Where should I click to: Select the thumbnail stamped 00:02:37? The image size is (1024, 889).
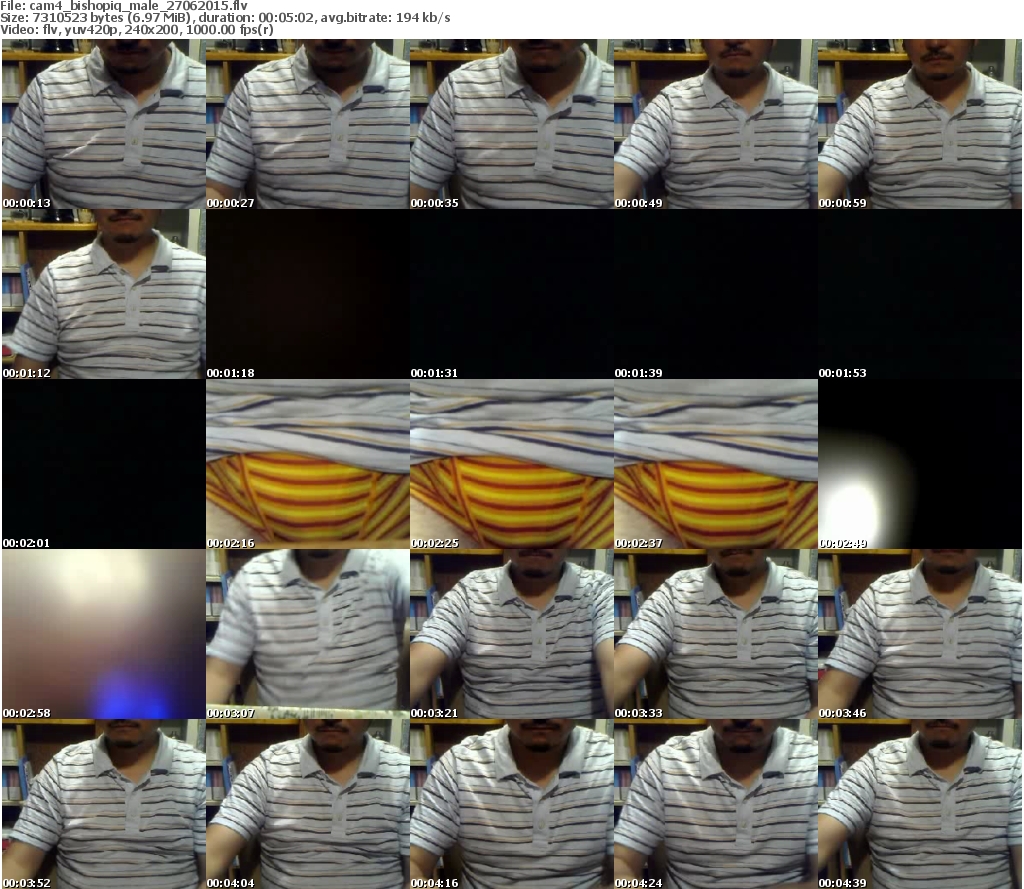tap(716, 464)
